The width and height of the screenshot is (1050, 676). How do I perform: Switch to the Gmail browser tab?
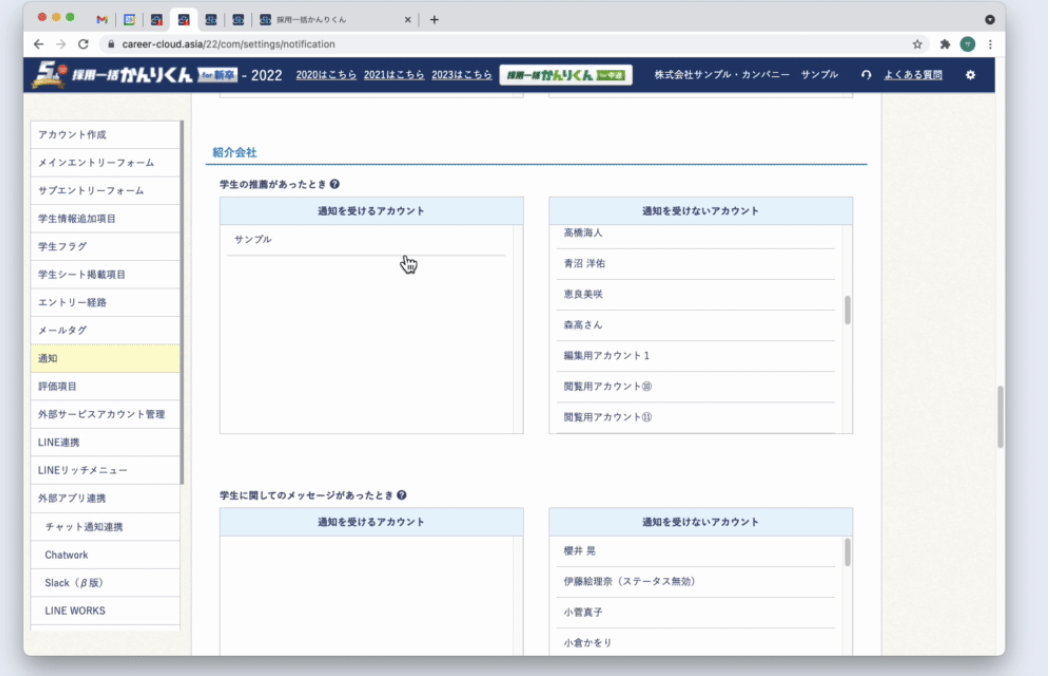[x=102, y=20]
